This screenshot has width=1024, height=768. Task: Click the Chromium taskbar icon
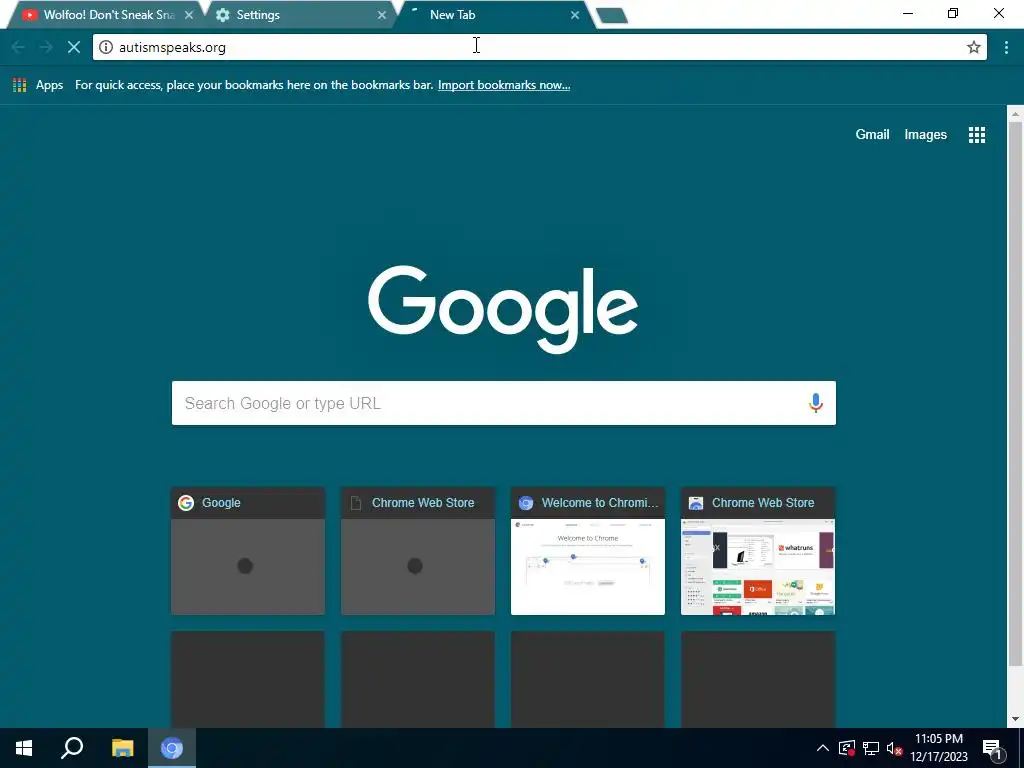coord(172,748)
